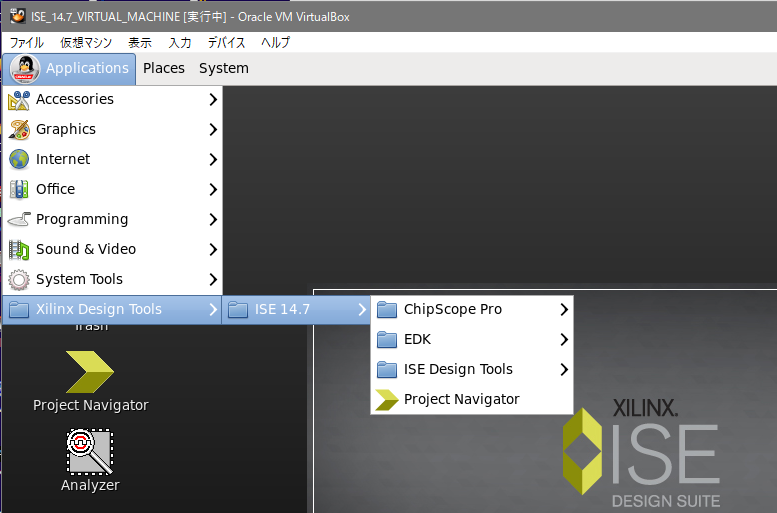
Task: Expand the ChipScope Pro submenu arrow
Action: [564, 309]
